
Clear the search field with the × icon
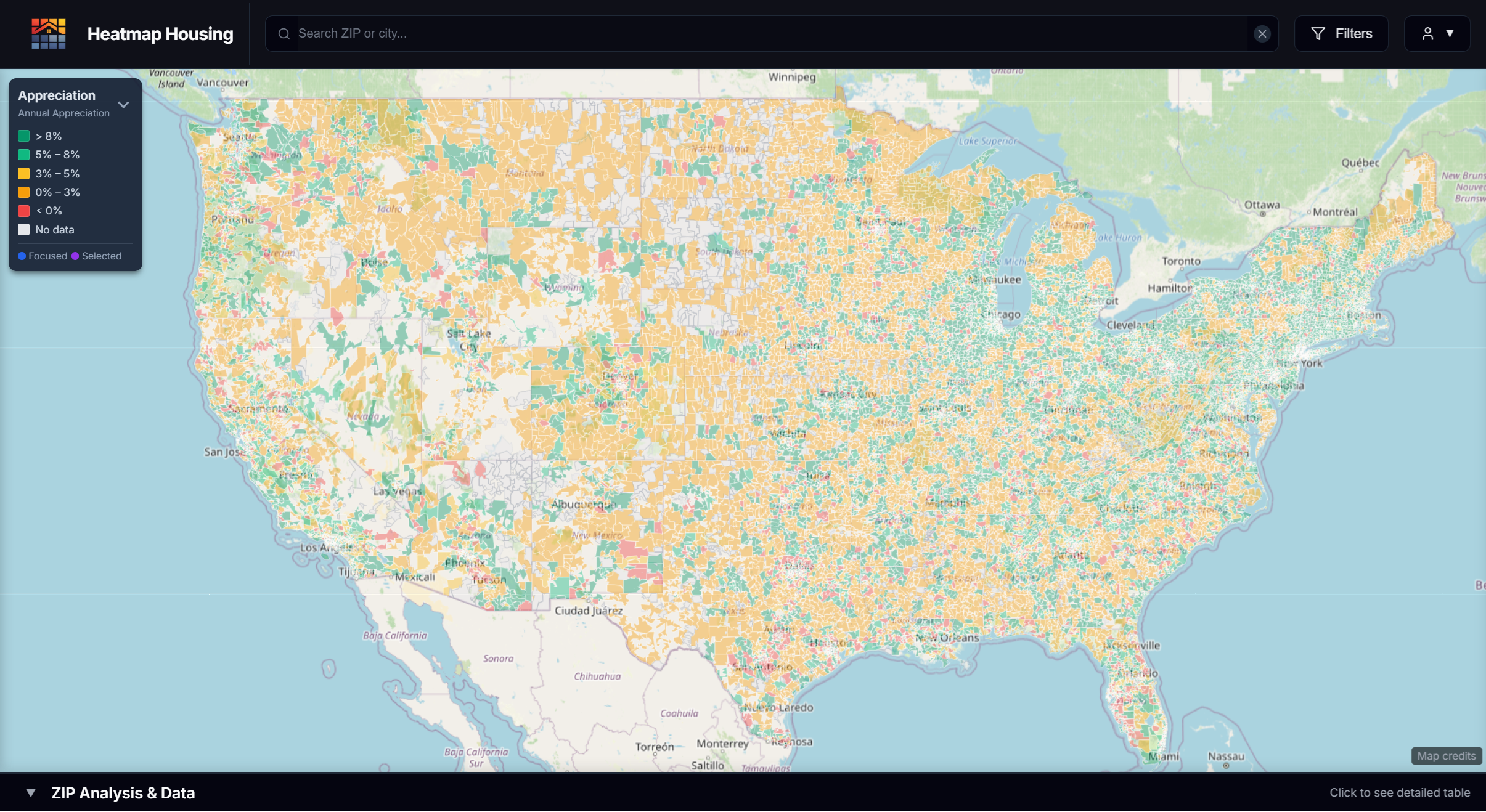(x=1262, y=33)
